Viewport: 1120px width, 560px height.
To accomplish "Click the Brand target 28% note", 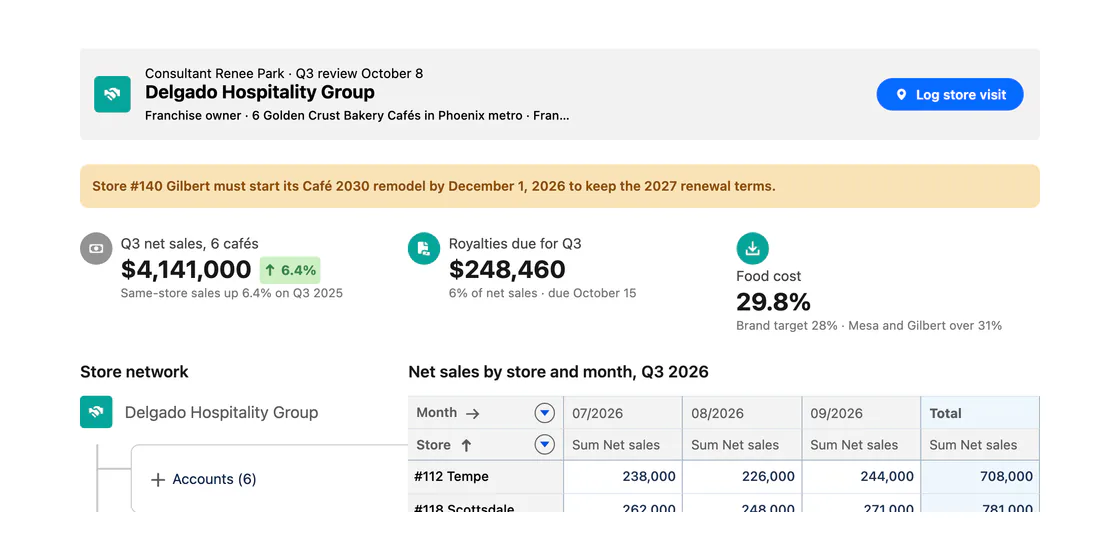I will tap(869, 326).
